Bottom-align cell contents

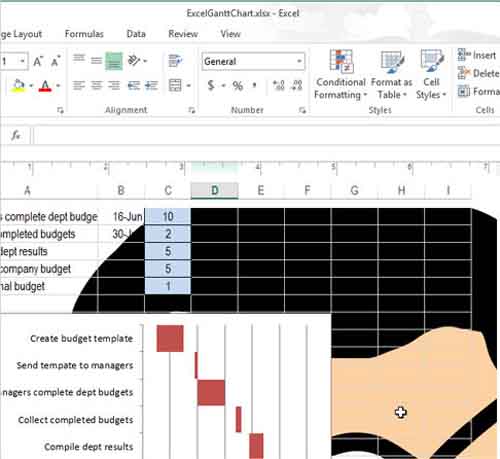114,61
